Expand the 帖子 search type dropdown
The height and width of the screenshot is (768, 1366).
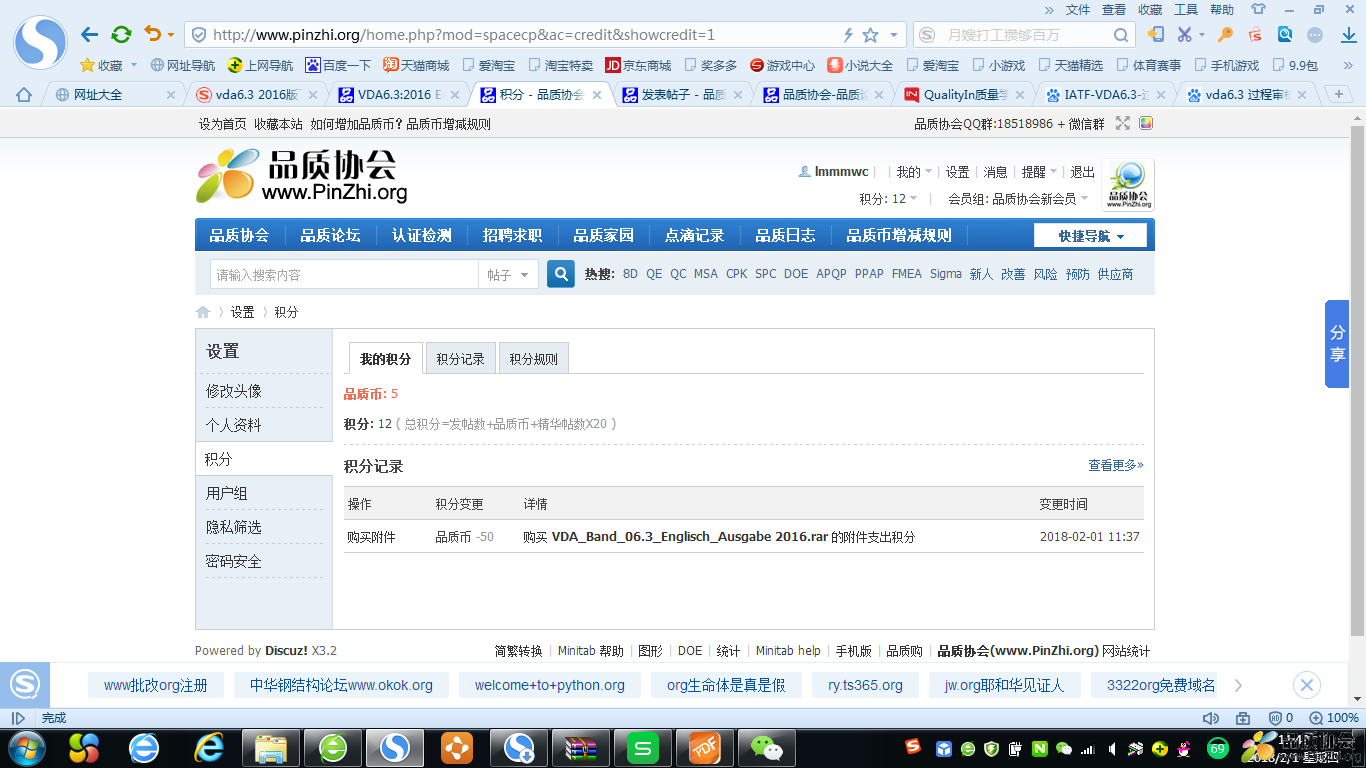click(x=509, y=275)
